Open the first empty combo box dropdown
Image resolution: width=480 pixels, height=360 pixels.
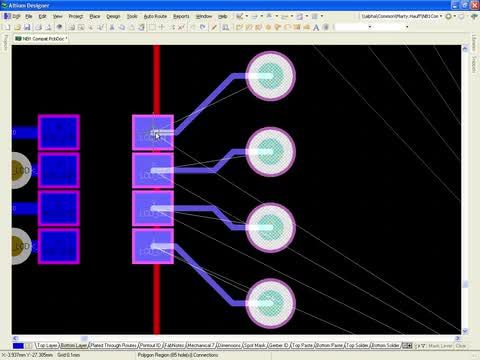click(x=370, y=27)
